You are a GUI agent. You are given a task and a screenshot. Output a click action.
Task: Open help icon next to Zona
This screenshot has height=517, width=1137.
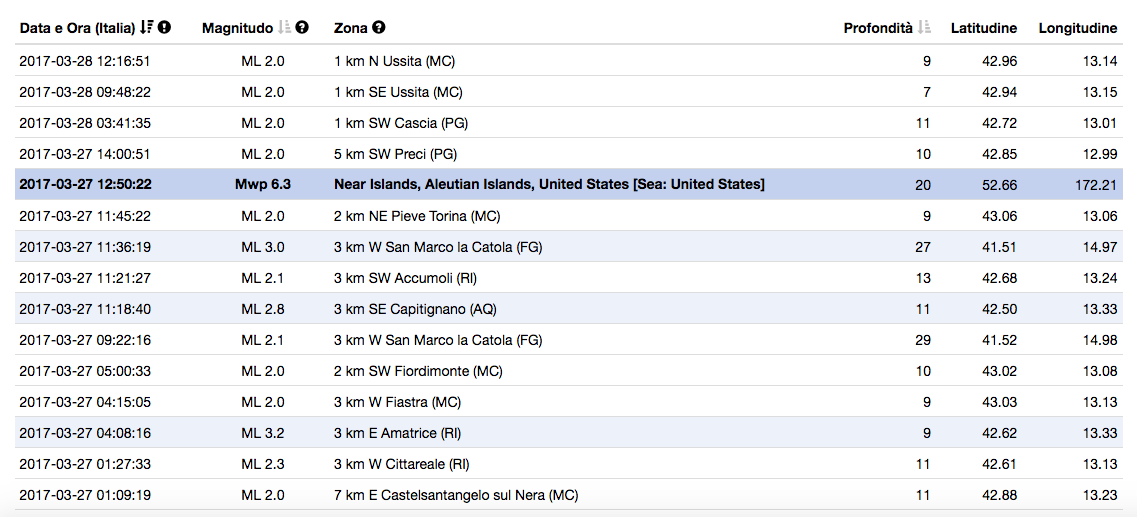(379, 28)
